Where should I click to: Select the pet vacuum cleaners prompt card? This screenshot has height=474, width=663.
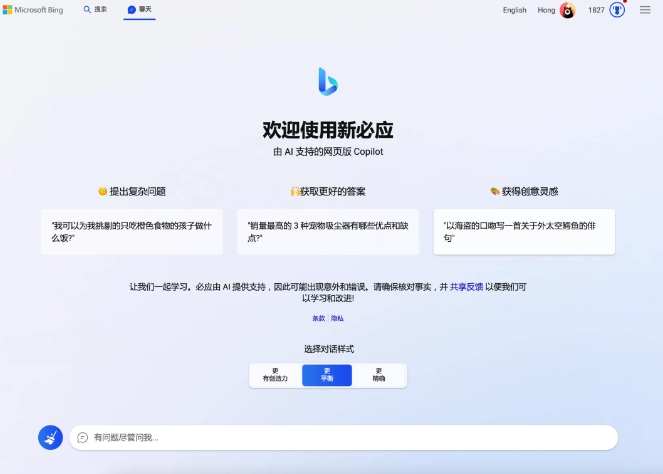[328, 232]
